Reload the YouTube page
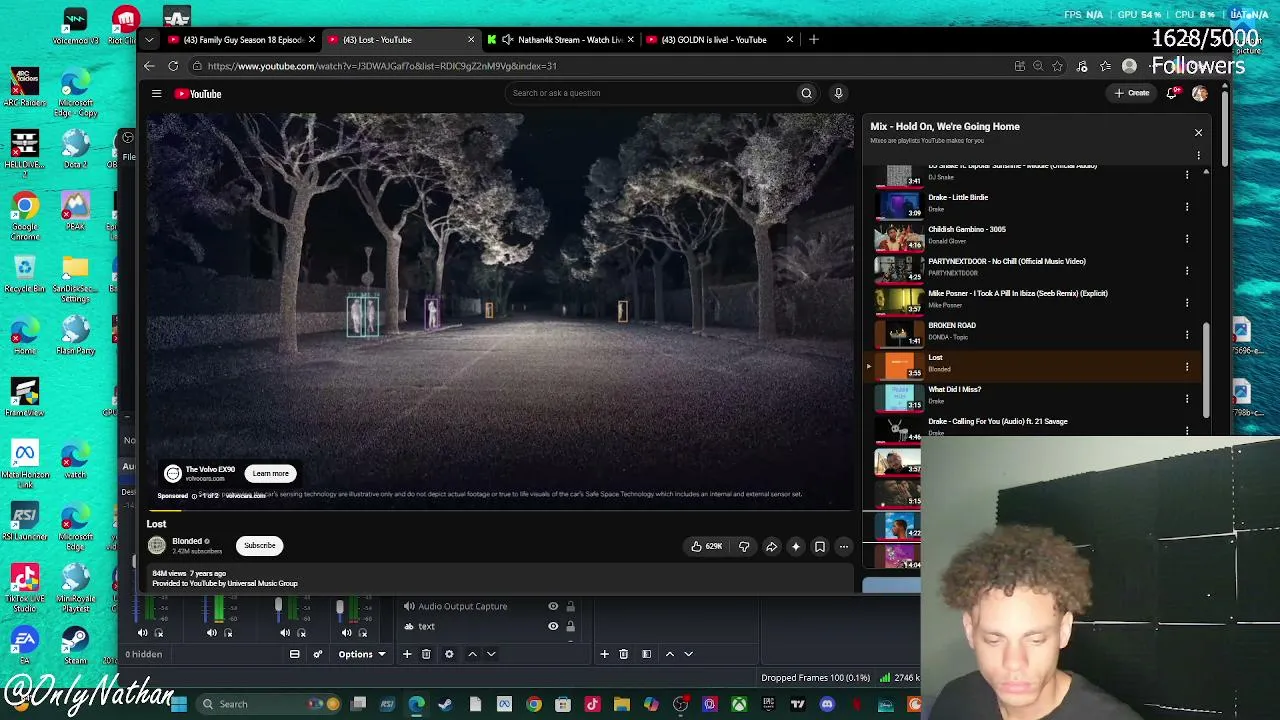The image size is (1280, 720). pos(173,66)
